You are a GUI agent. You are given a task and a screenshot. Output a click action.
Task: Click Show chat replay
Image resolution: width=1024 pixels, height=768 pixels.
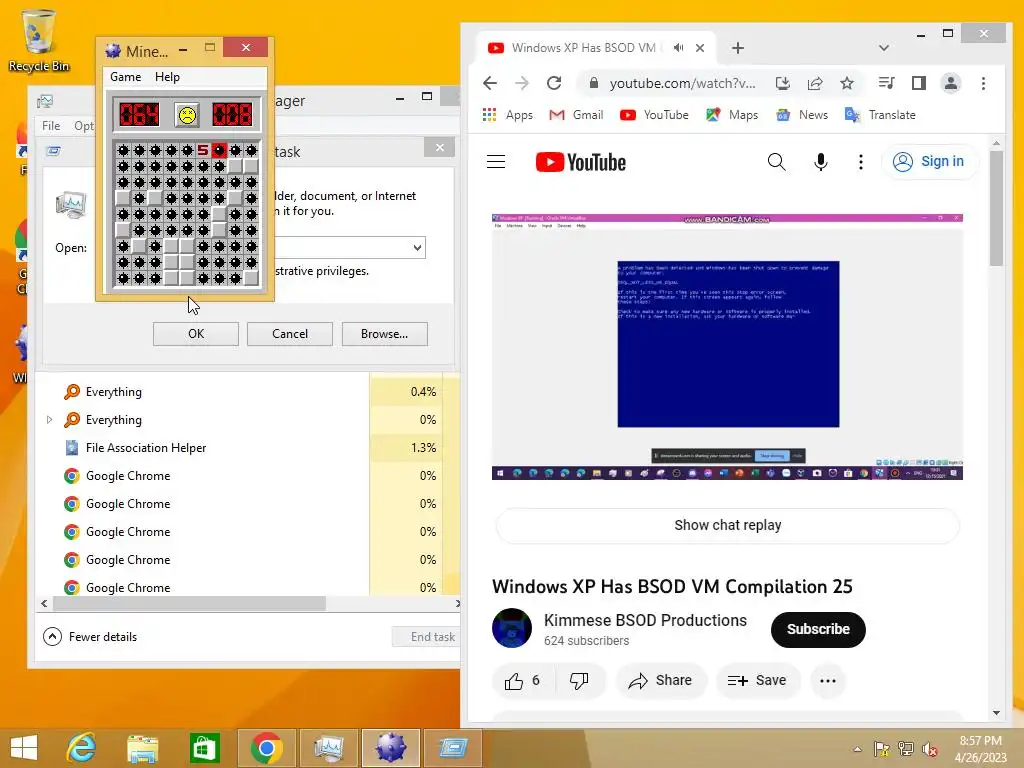click(728, 525)
